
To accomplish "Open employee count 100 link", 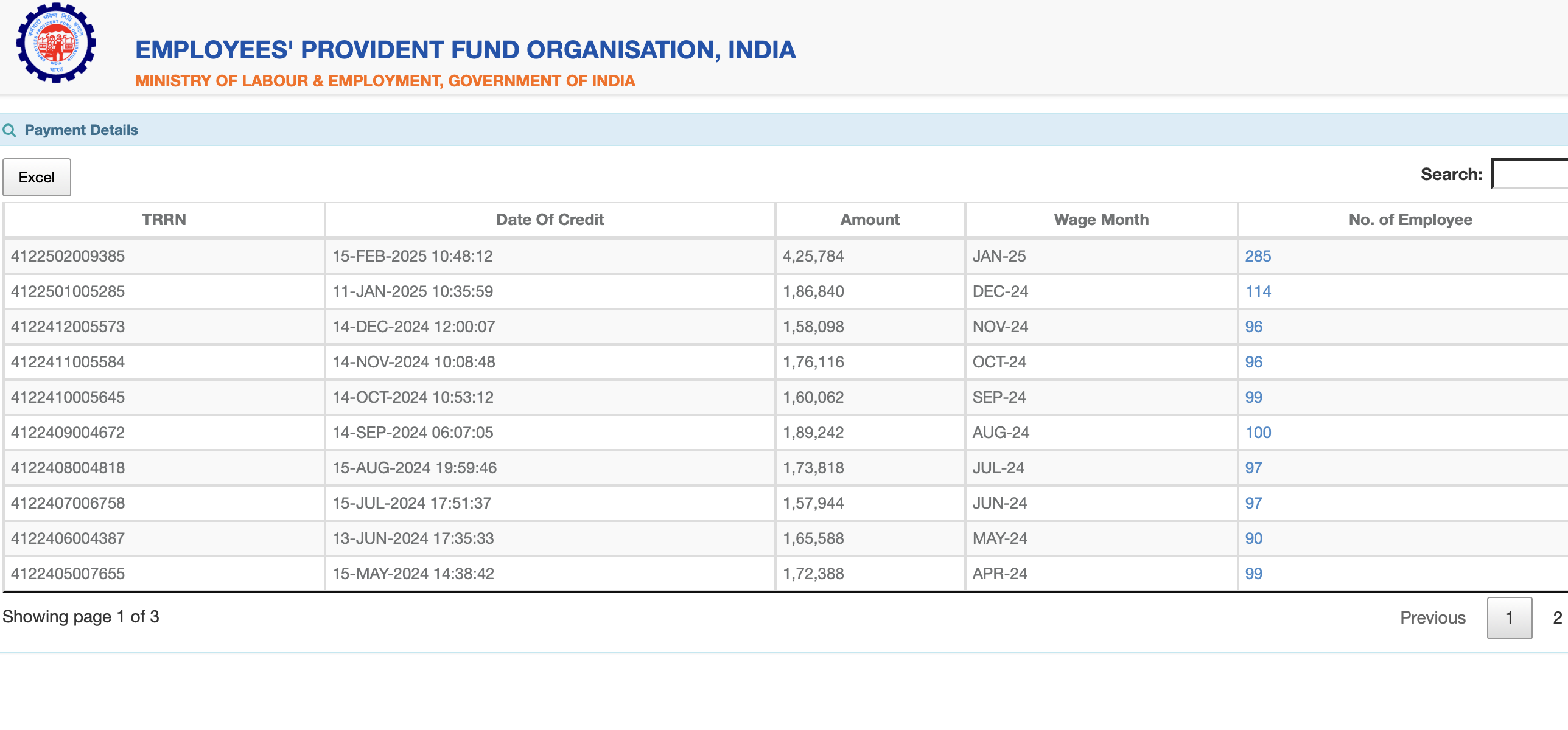I will pyautogui.click(x=1258, y=433).
